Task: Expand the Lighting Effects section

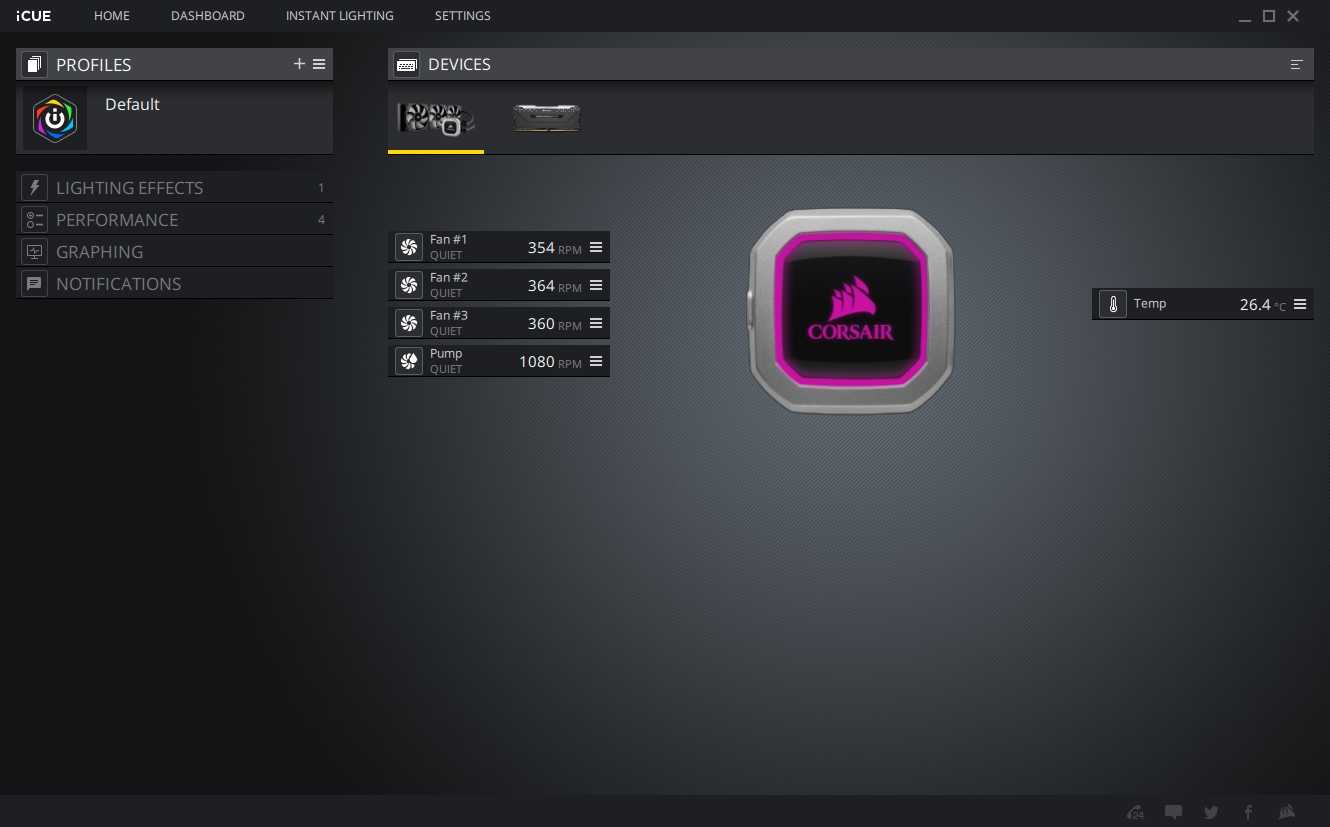Action: 129,188
